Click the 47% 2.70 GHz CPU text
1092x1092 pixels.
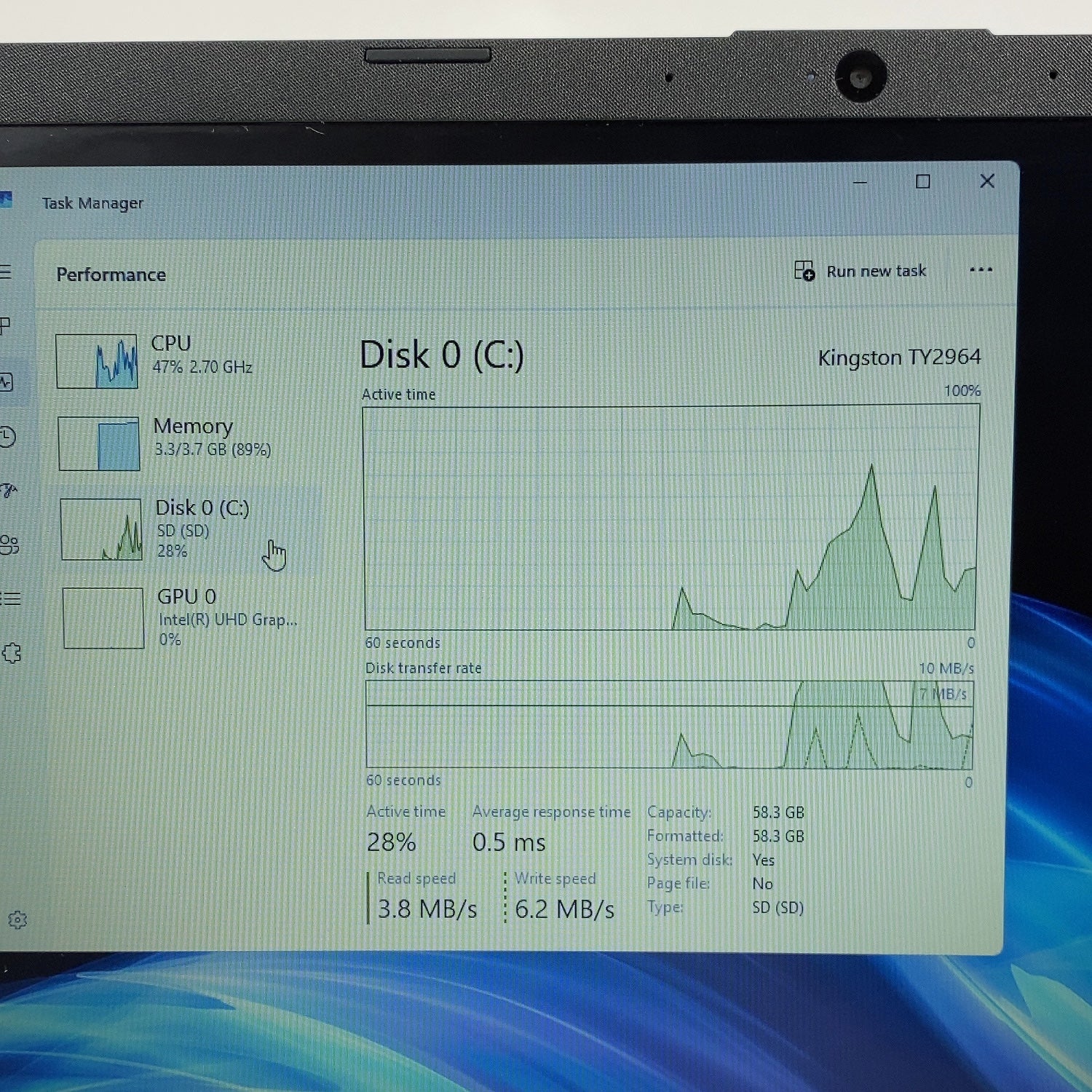(x=202, y=367)
